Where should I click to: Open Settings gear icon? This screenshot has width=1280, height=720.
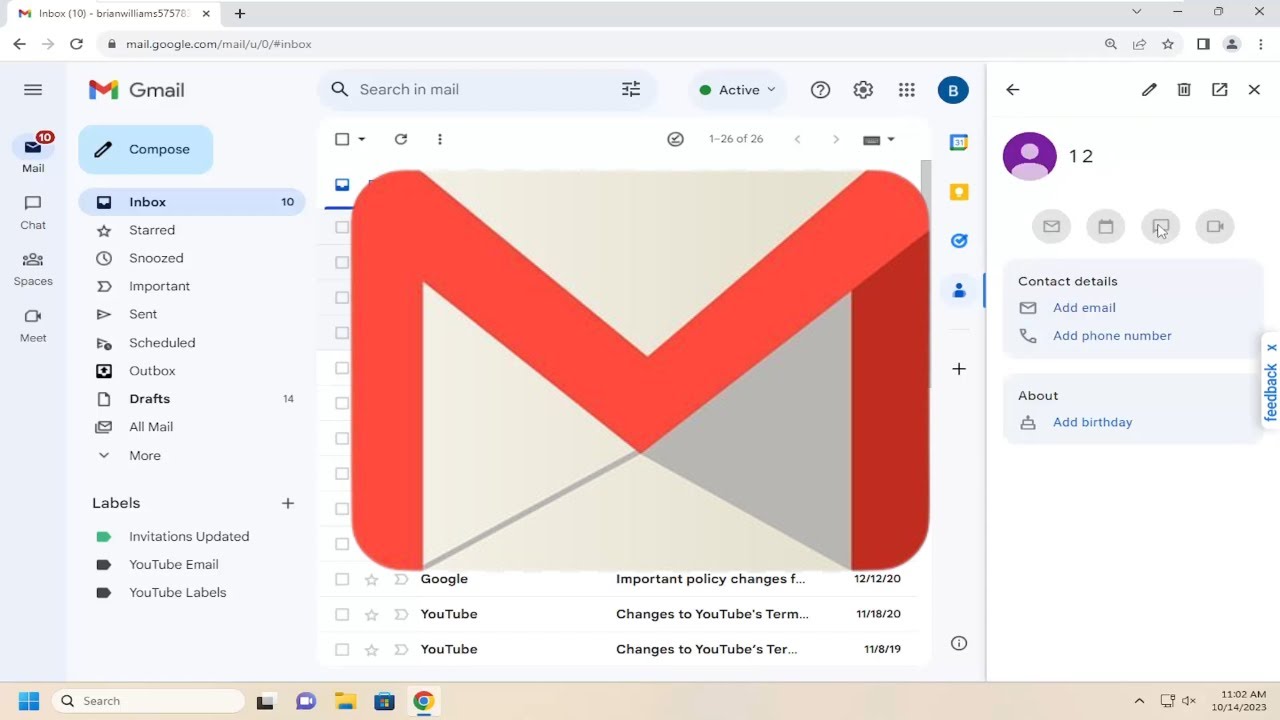[x=863, y=90]
